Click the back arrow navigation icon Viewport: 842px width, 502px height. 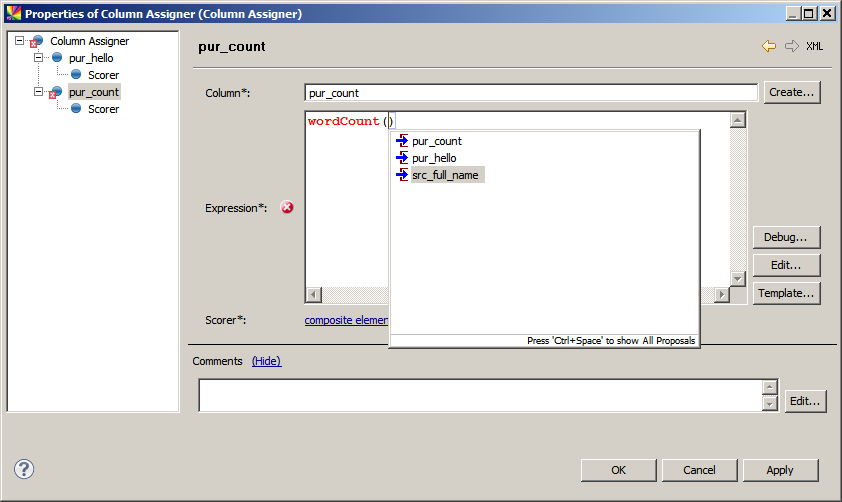pos(769,46)
